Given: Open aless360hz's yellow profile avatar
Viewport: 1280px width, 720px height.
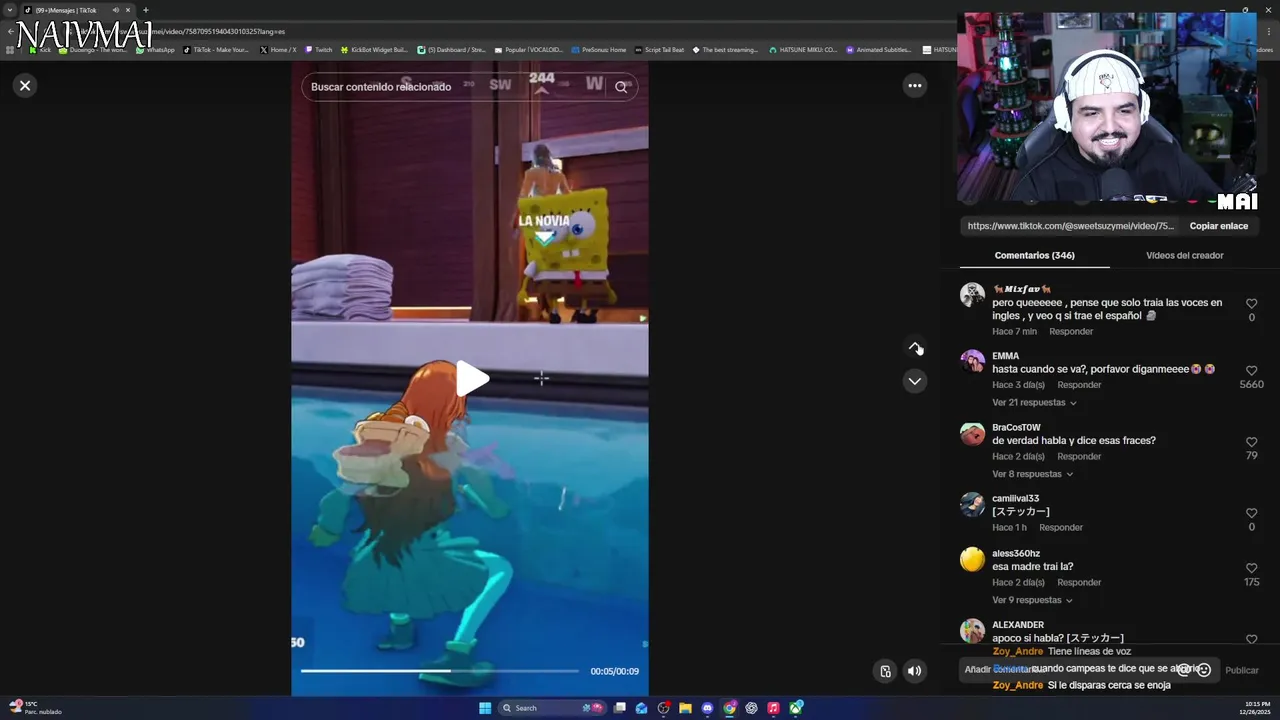Looking at the screenshot, I should [x=972, y=560].
